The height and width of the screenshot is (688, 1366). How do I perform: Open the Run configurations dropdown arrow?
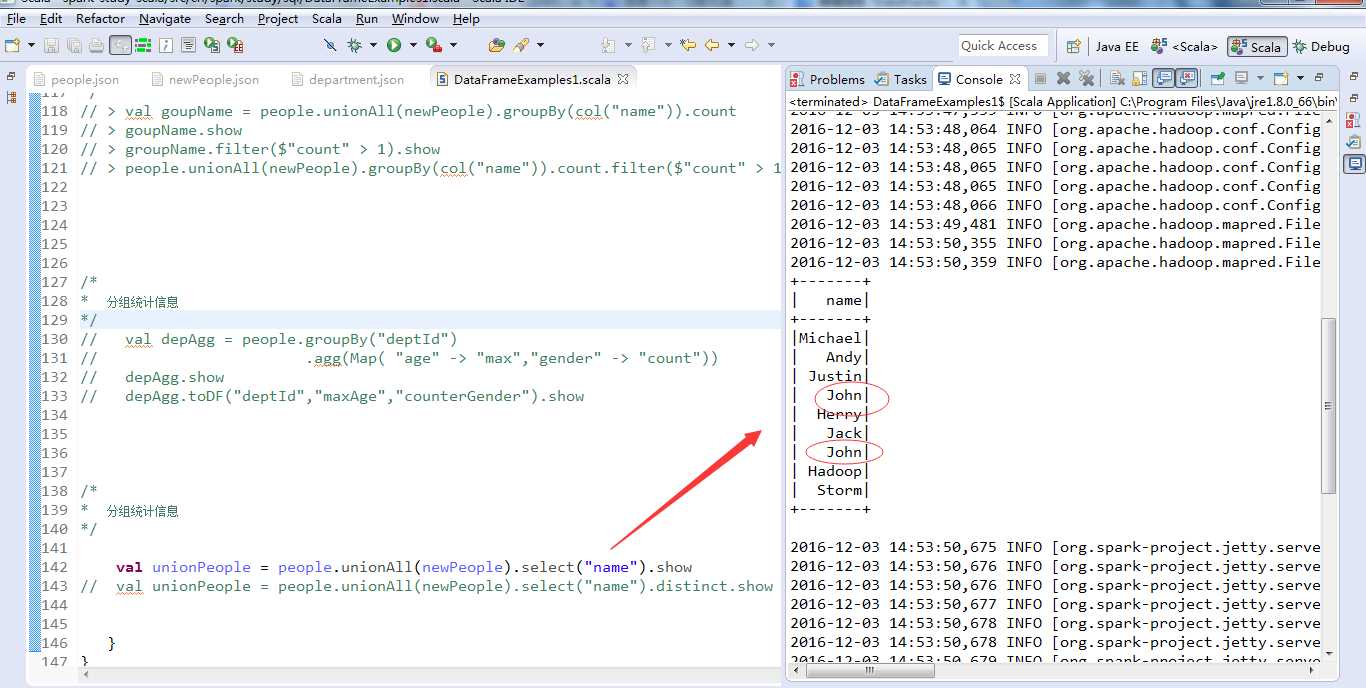coord(413,45)
